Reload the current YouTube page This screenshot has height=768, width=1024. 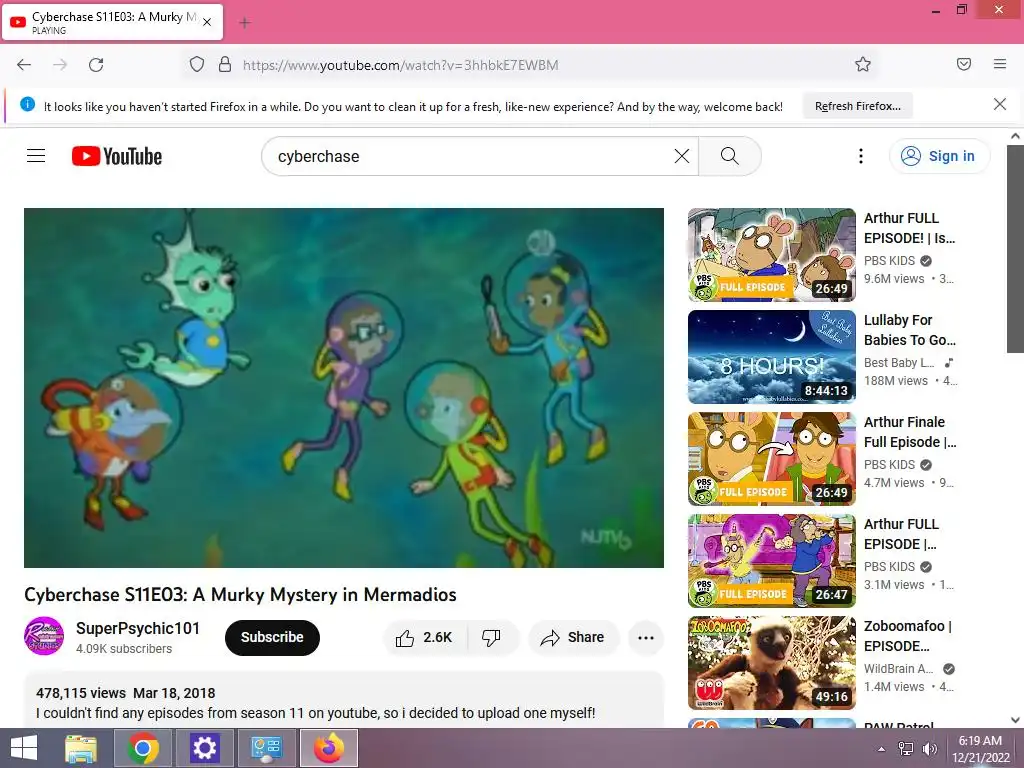click(96, 65)
